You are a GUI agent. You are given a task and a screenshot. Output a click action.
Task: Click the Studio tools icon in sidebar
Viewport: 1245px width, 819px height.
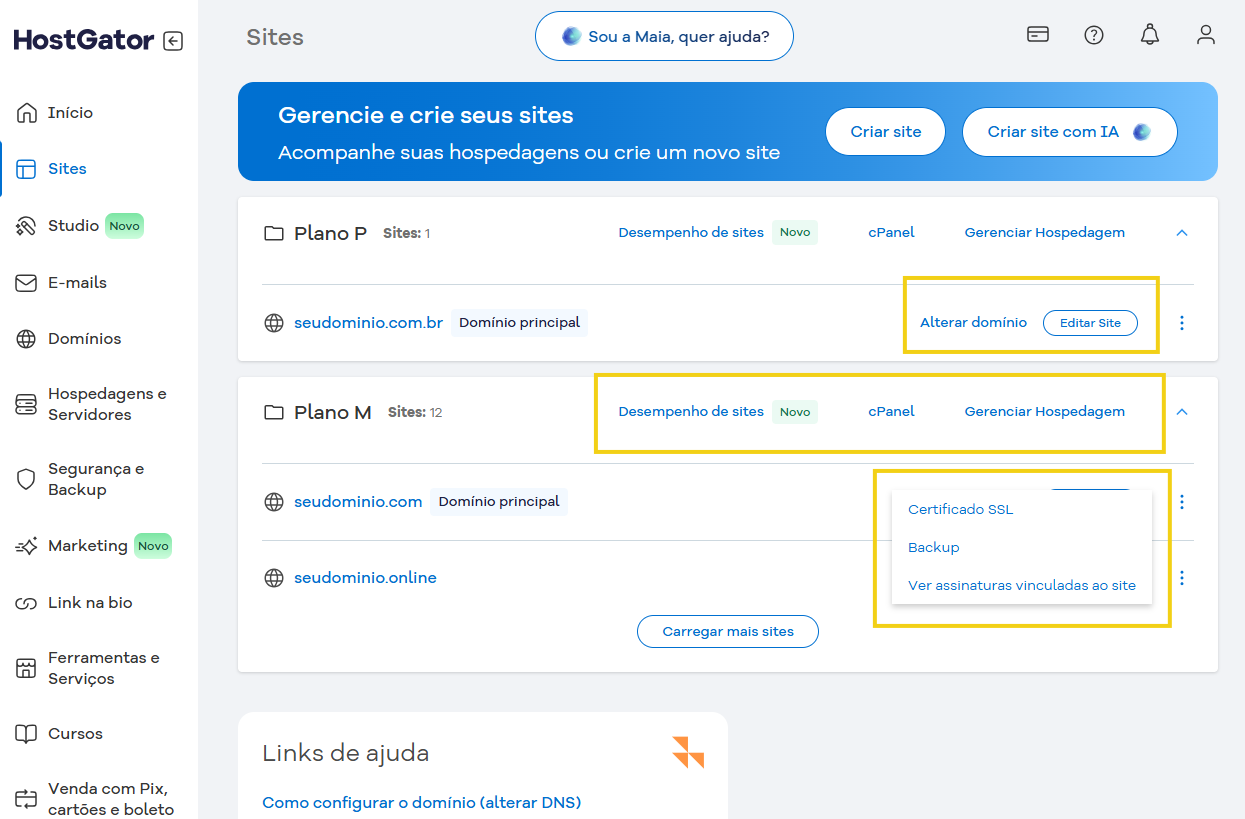click(x=27, y=226)
